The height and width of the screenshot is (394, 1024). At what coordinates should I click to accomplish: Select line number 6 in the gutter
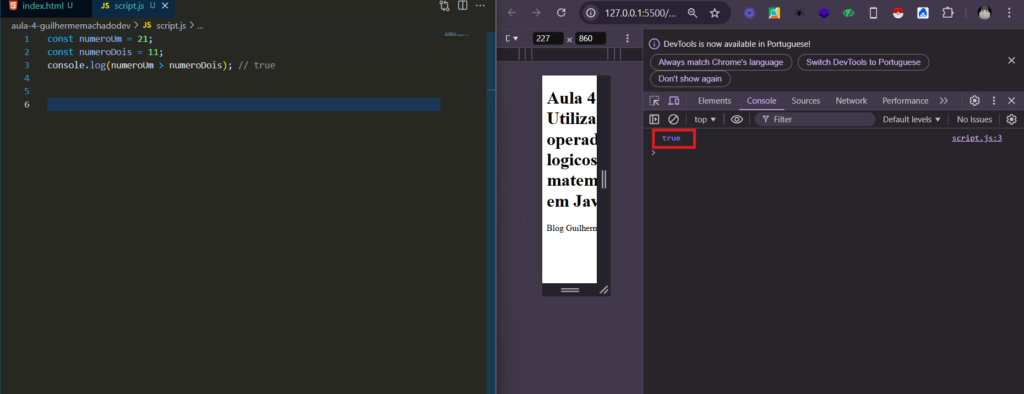(x=27, y=105)
